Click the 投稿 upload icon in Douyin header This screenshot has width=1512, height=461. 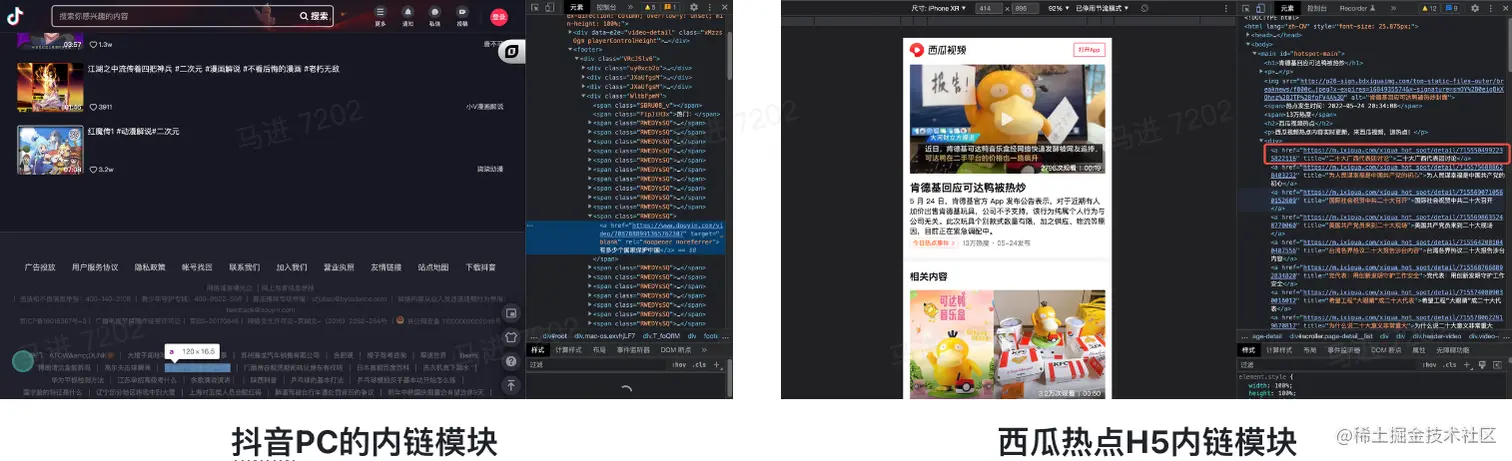[x=461, y=13]
